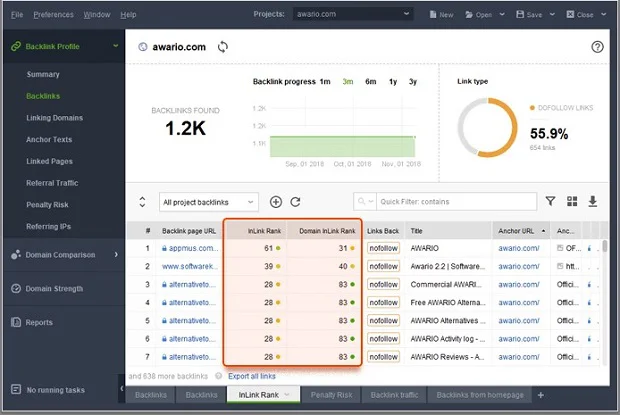
Task: Switch backlink progress to 6m
Action: (x=370, y=81)
